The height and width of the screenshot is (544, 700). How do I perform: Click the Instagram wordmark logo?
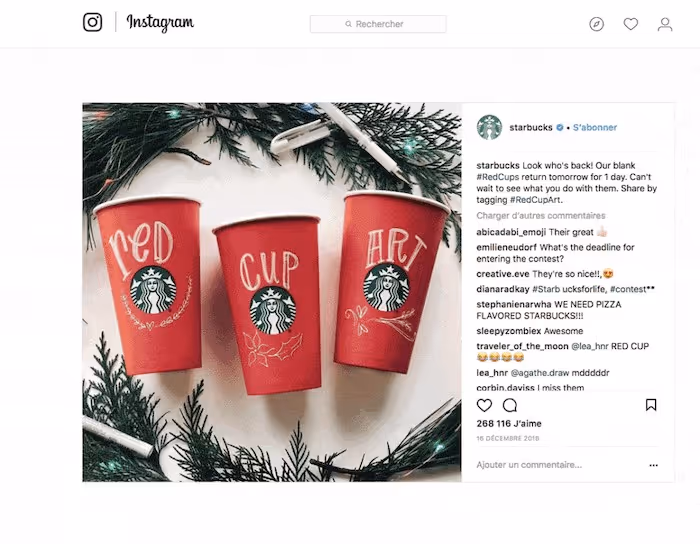160,22
